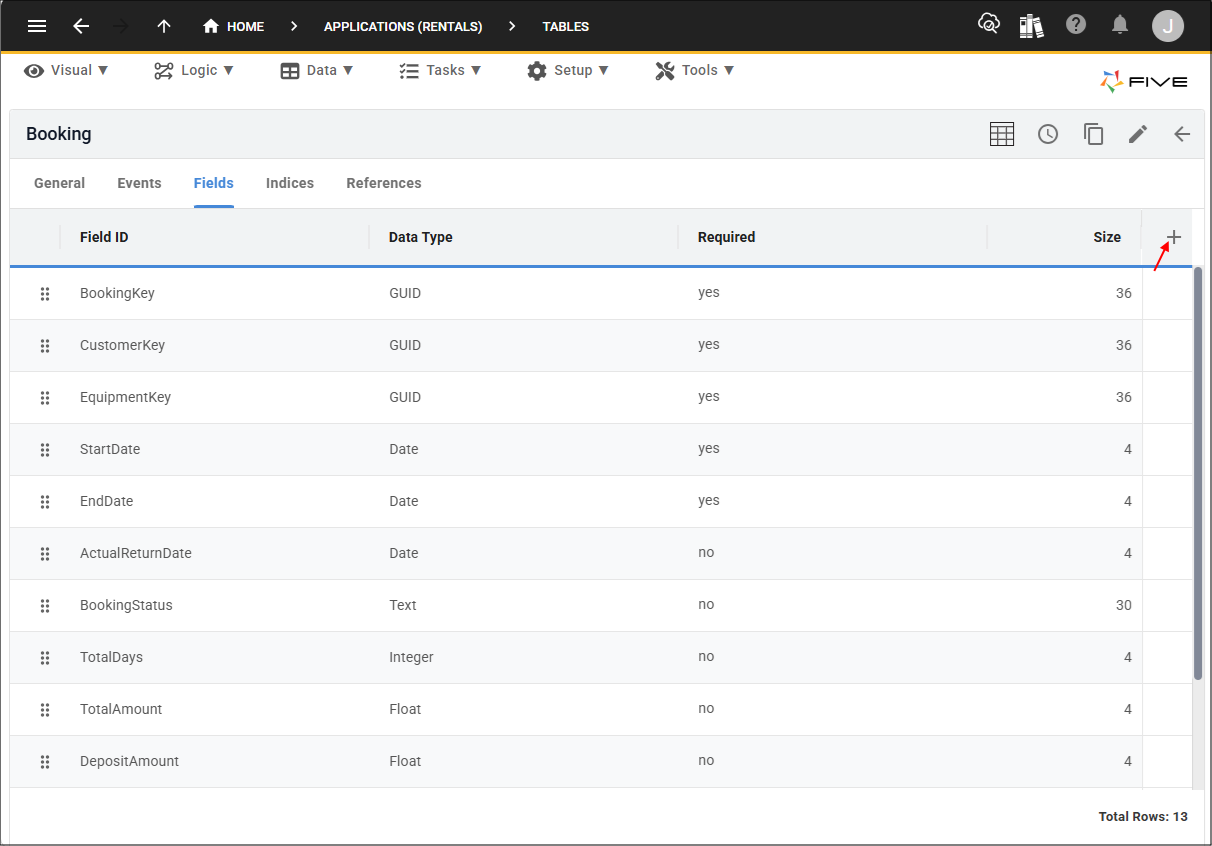Click the back arrow in Booking header
The height and width of the screenshot is (846, 1212).
(x=1182, y=134)
